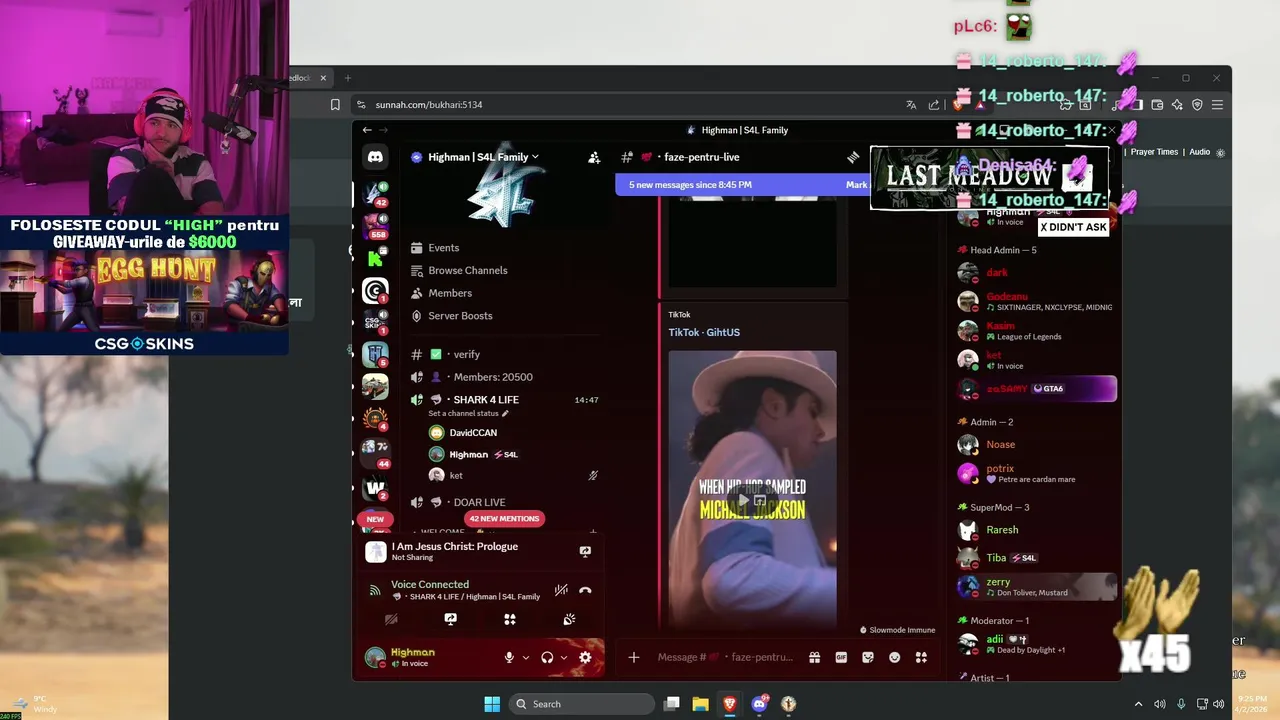The width and height of the screenshot is (1280, 720).
Task: Open the threads icon in channel header
Action: (x=853, y=157)
